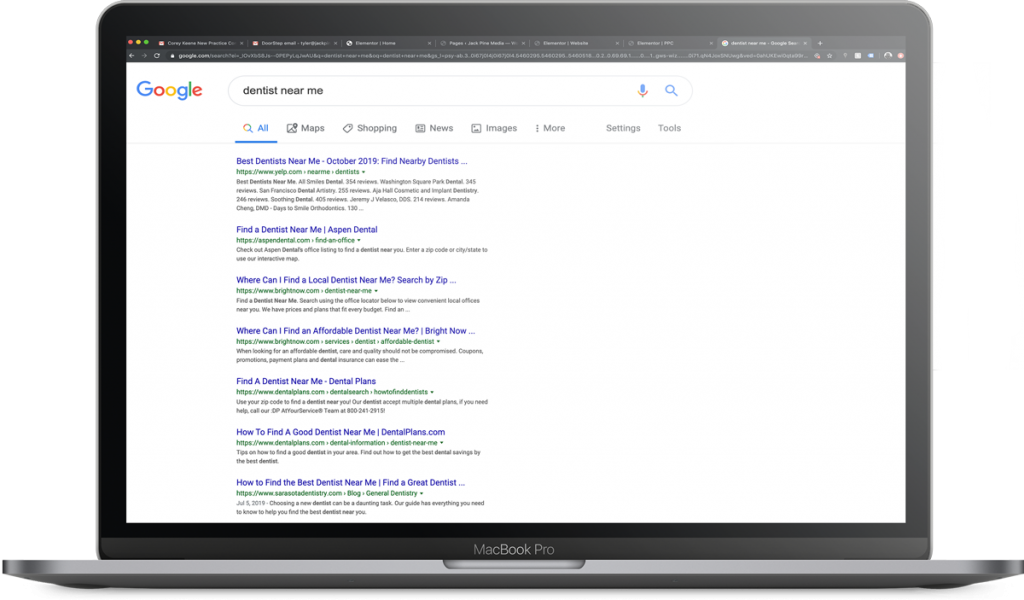Image resolution: width=1024 pixels, height=600 pixels.
Task: Open a new browser tab with plus
Action: click(820, 43)
